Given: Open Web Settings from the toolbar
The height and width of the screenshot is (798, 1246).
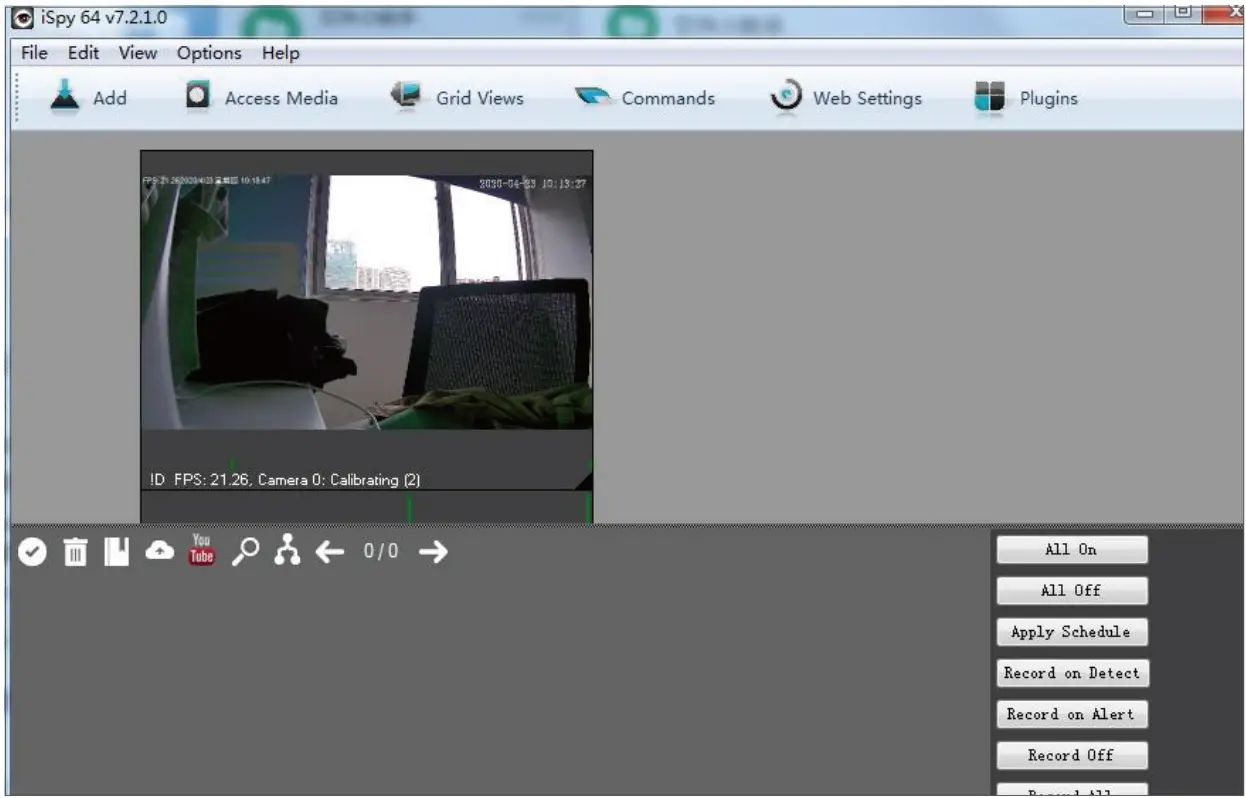Looking at the screenshot, I should [850, 98].
